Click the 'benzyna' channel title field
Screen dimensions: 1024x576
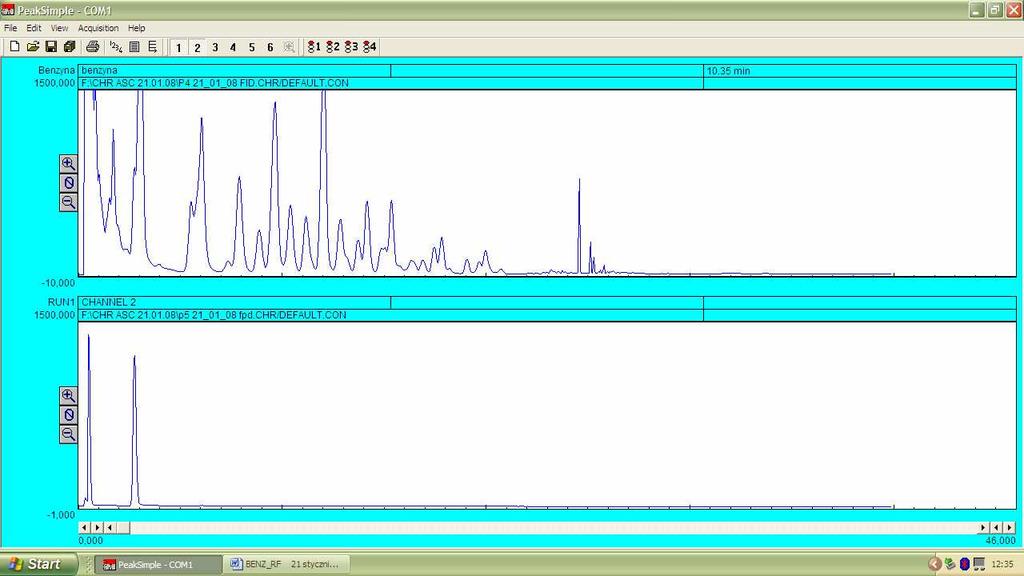[x=234, y=71]
